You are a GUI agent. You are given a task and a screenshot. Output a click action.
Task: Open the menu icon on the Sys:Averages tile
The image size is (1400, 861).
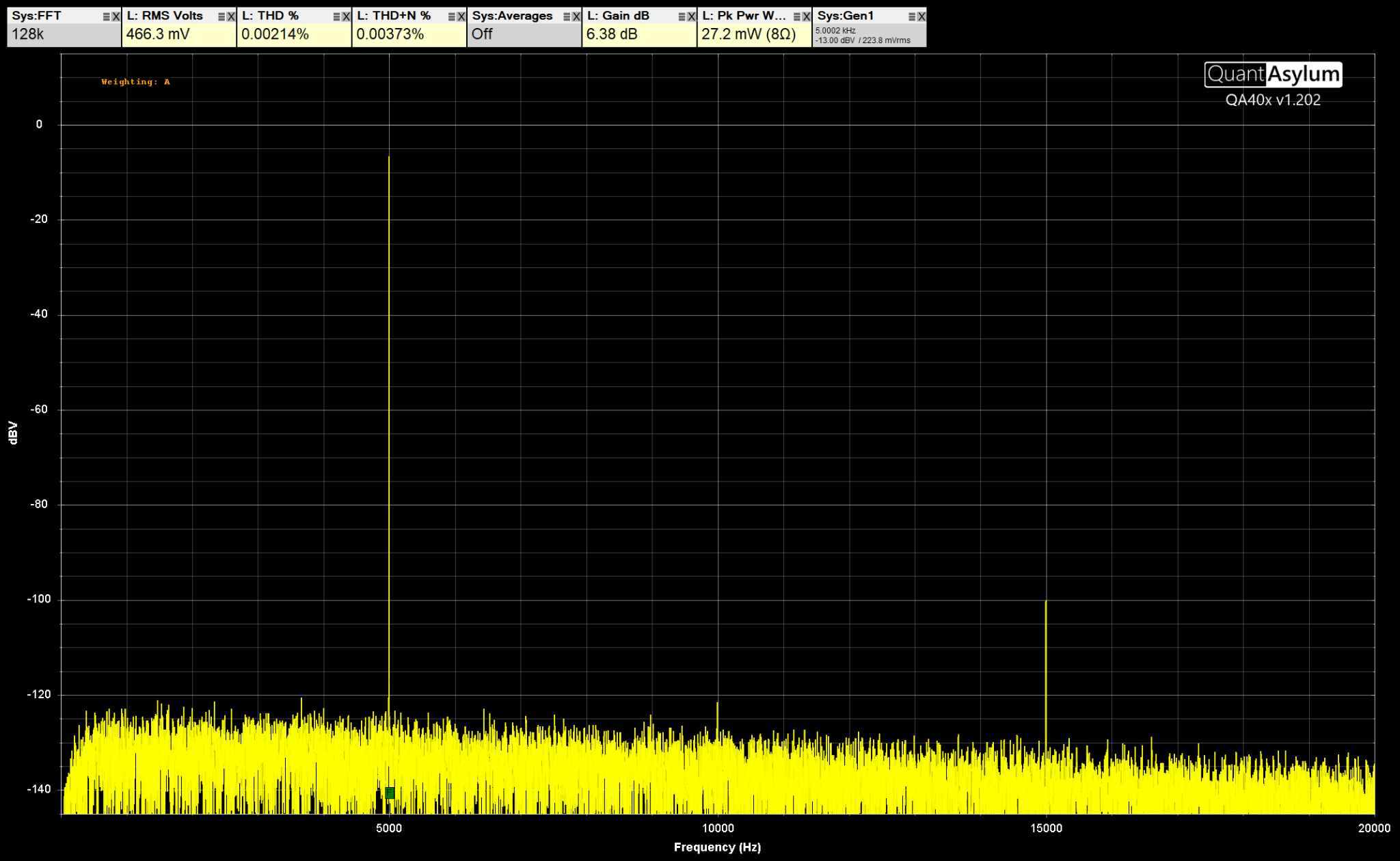[x=567, y=16]
